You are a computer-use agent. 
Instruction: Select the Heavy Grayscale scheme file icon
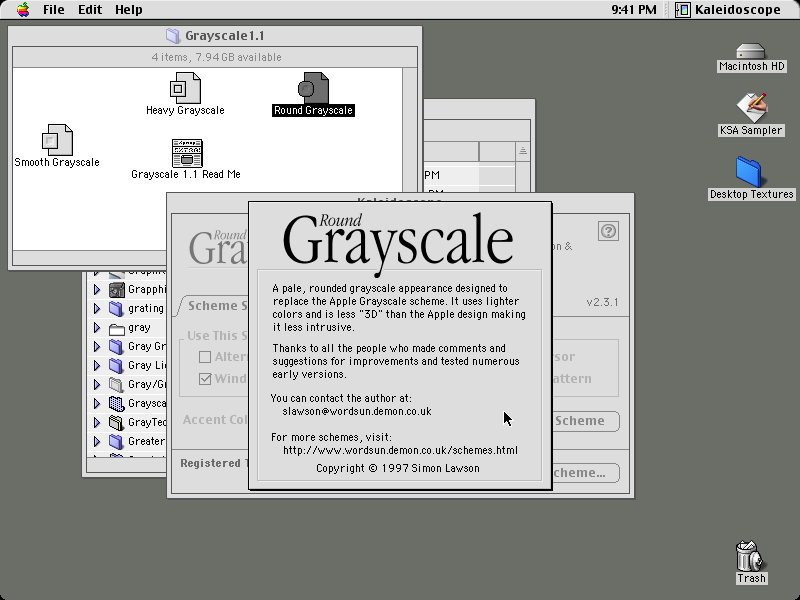[x=185, y=88]
